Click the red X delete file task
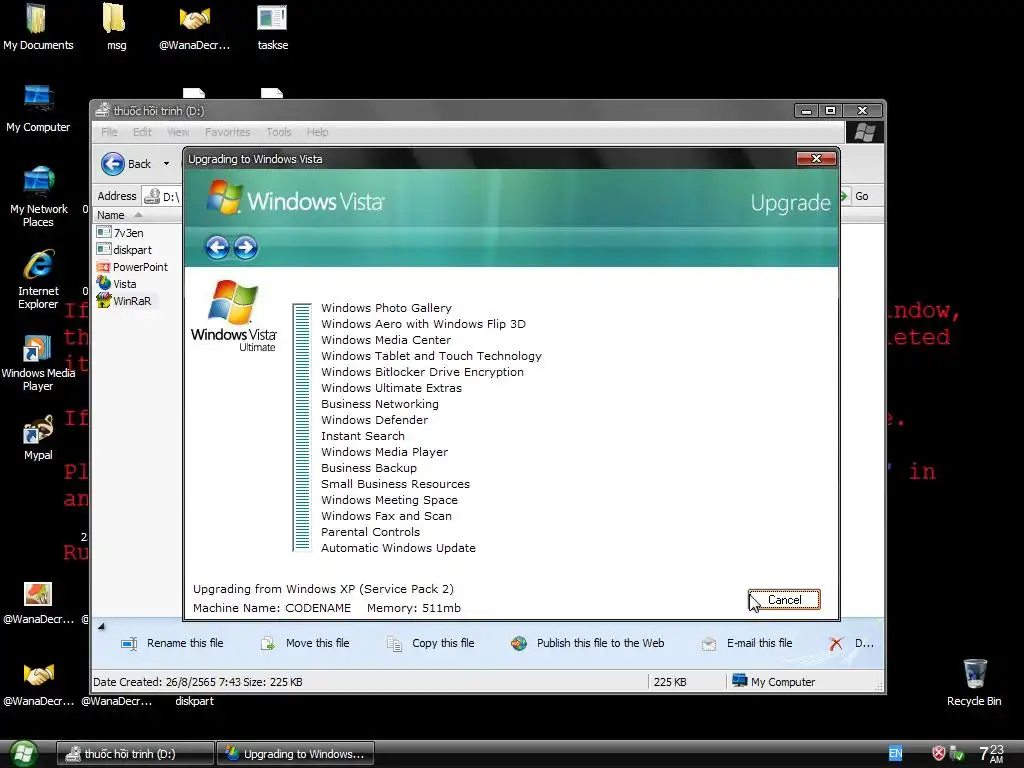This screenshot has height=768, width=1024. click(836, 643)
